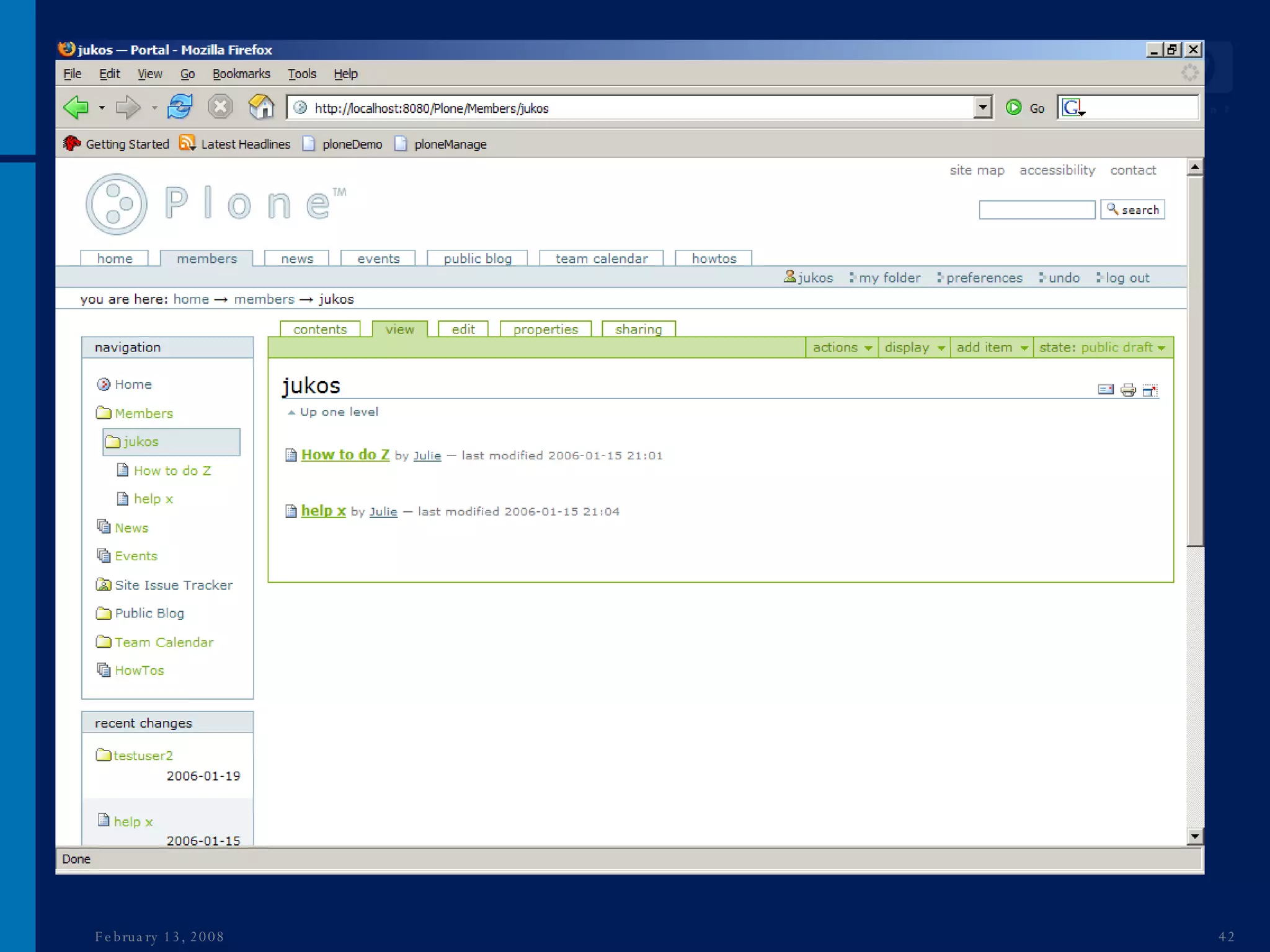This screenshot has height=952, width=1270.
Task: Click the send-to-email envelope icon
Action: coord(1106,390)
